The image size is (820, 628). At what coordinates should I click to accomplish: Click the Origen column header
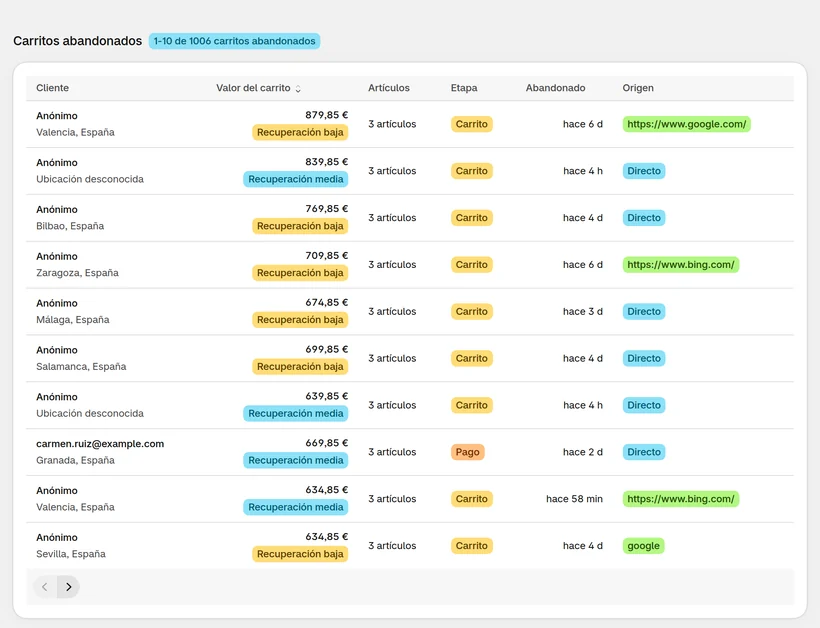(637, 88)
